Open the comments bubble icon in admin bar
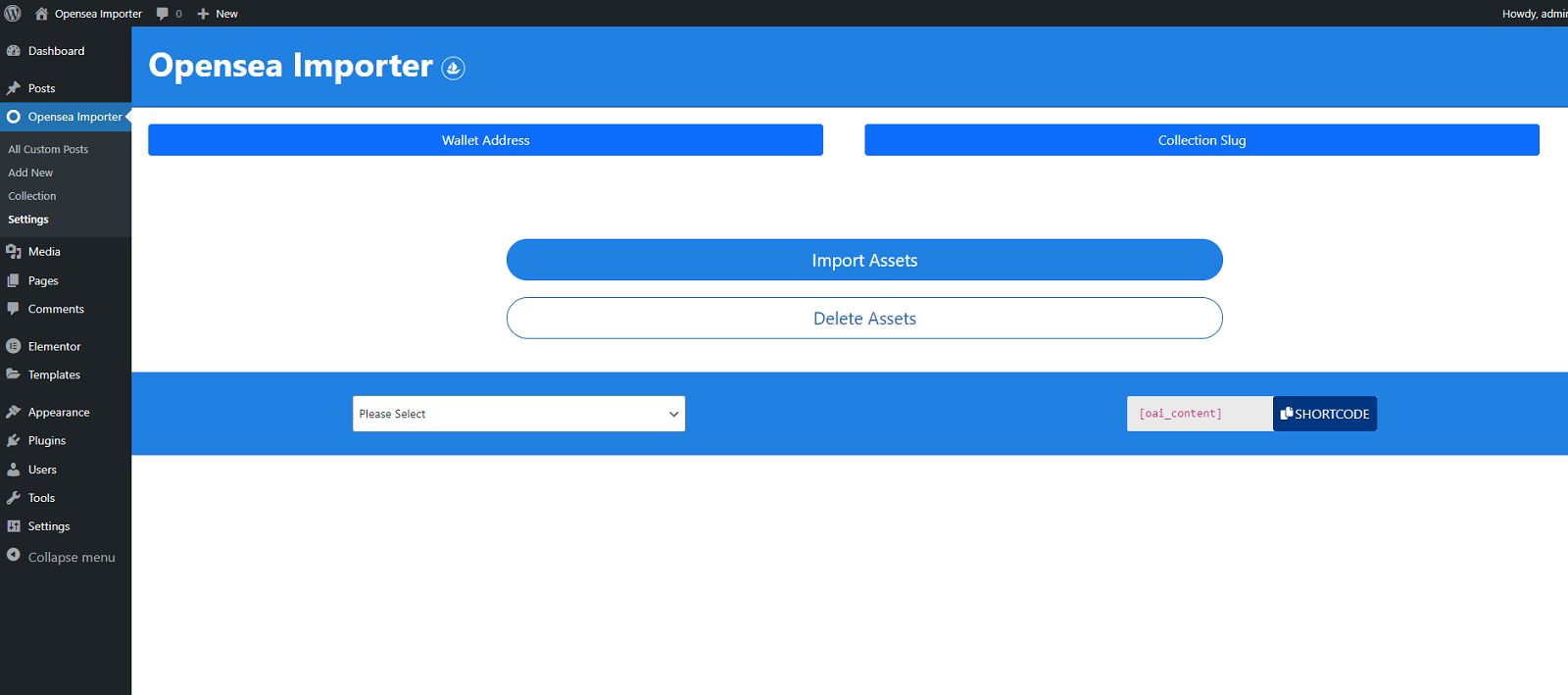 coord(163,14)
